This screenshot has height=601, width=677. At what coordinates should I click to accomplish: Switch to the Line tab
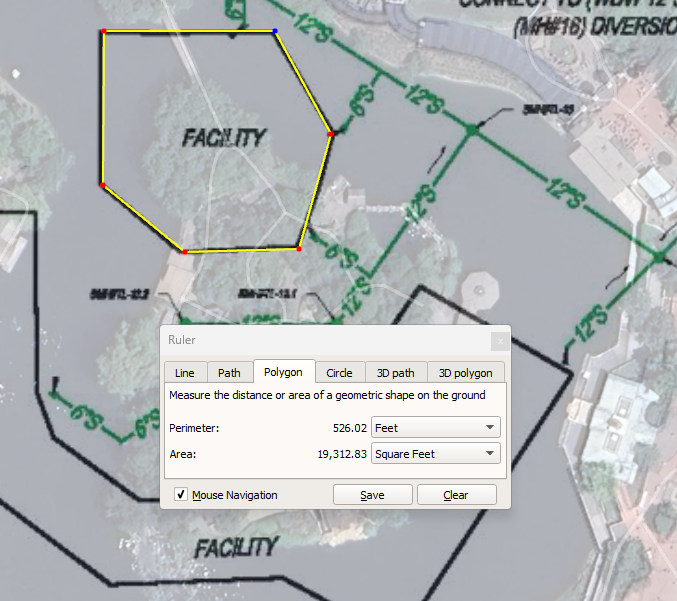tap(185, 373)
